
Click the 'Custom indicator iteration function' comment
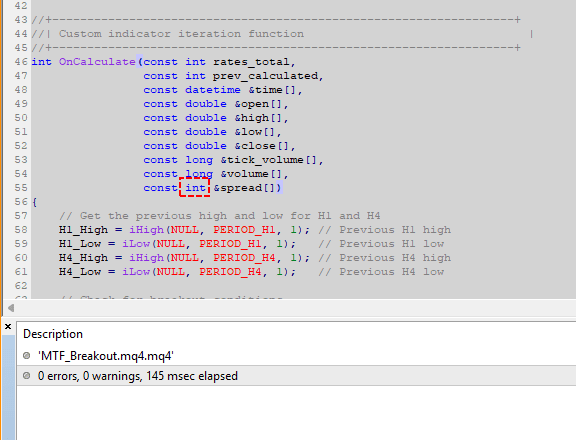tap(181, 34)
